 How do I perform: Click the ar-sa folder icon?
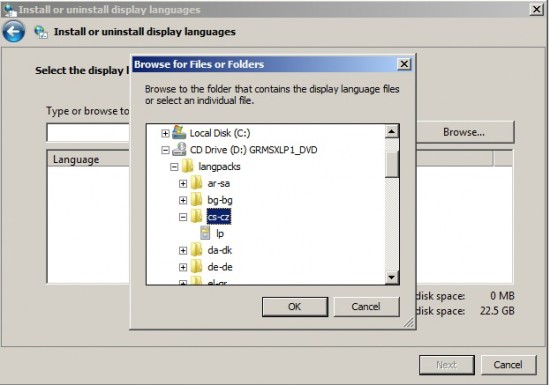click(197, 183)
